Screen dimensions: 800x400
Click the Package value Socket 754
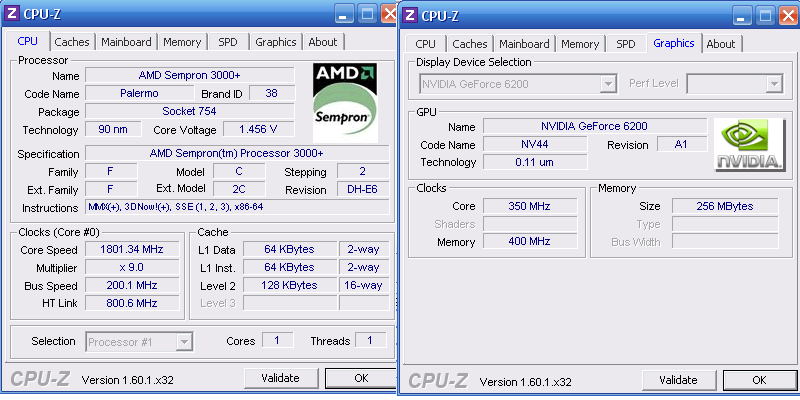click(190, 111)
